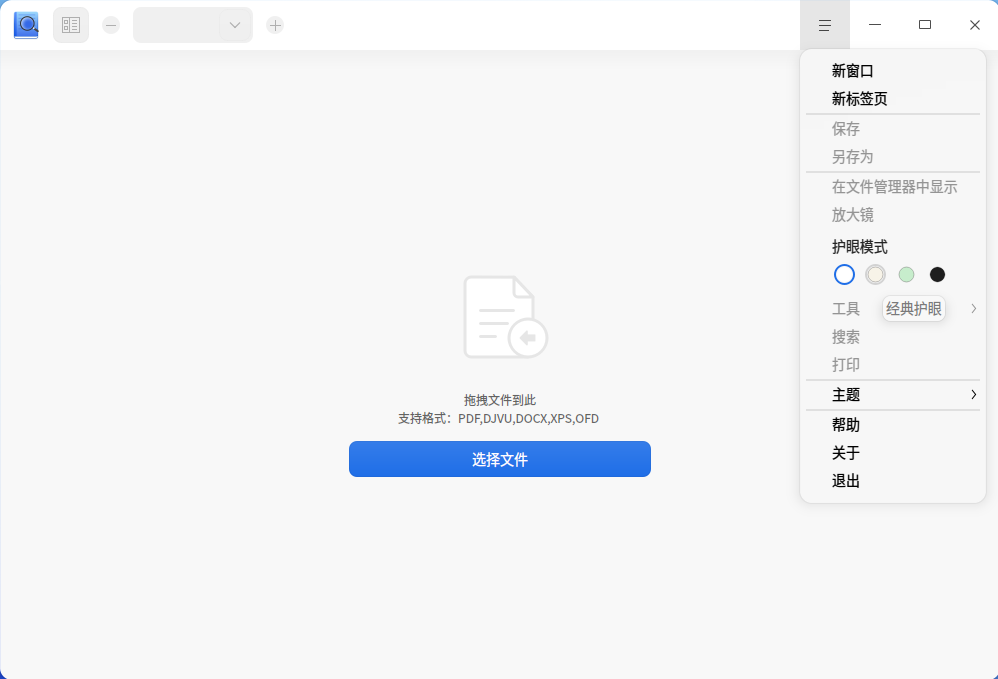Screen dimensions: 998x679
Task: Click the 选择文件 button
Action: pyautogui.click(x=500, y=459)
